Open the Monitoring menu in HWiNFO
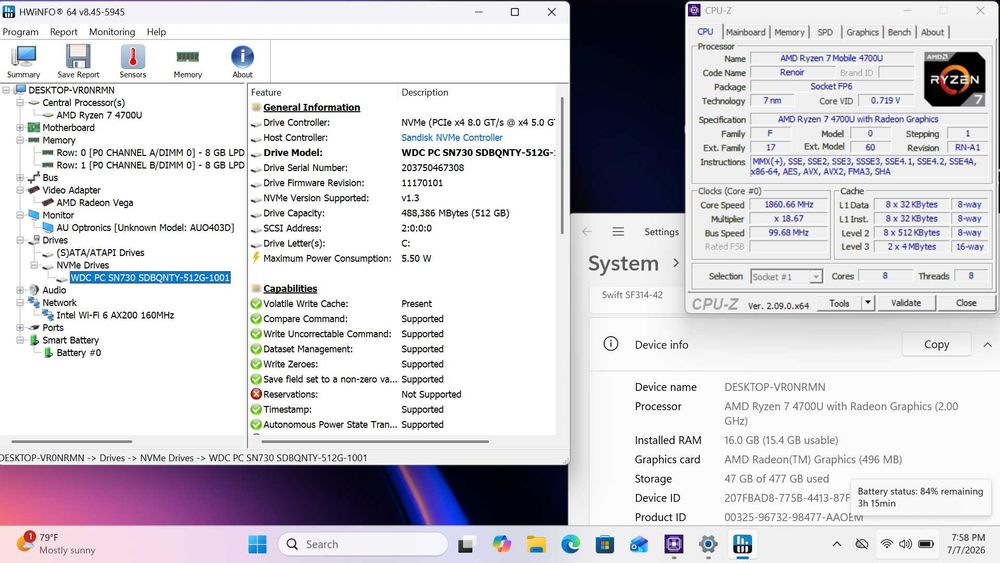The image size is (1000, 563). [112, 32]
